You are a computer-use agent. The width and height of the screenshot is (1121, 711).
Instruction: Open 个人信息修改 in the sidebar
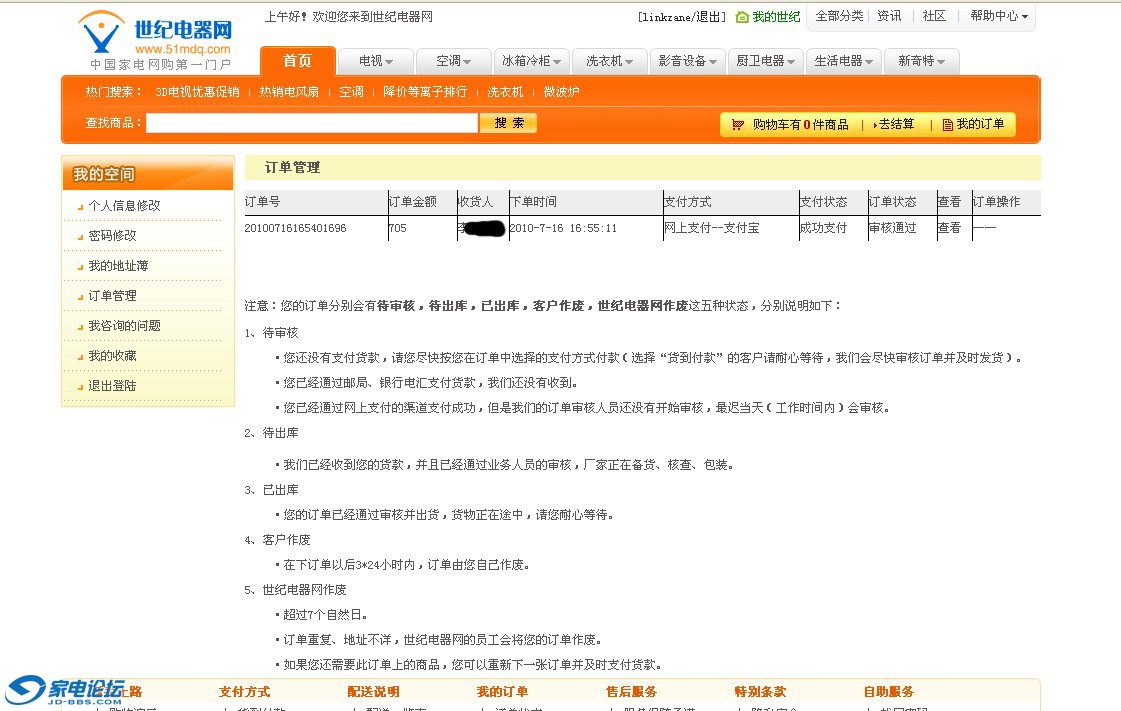[x=124, y=206]
